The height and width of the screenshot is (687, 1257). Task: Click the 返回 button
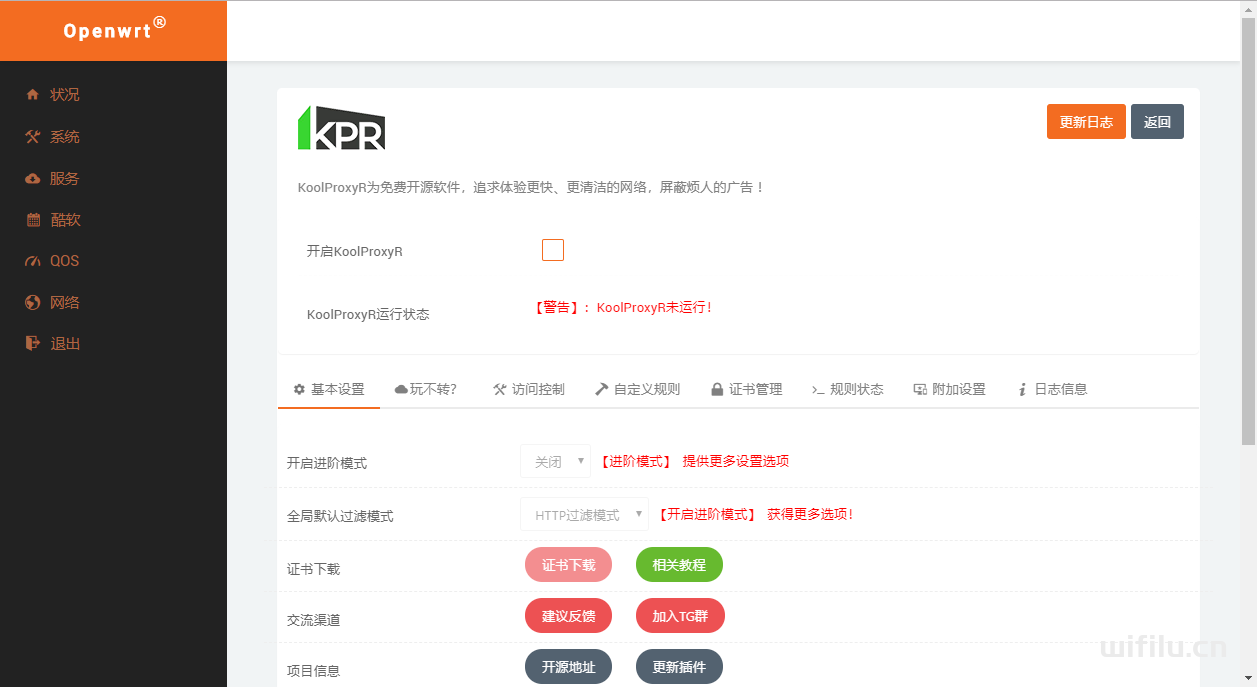tap(1157, 122)
